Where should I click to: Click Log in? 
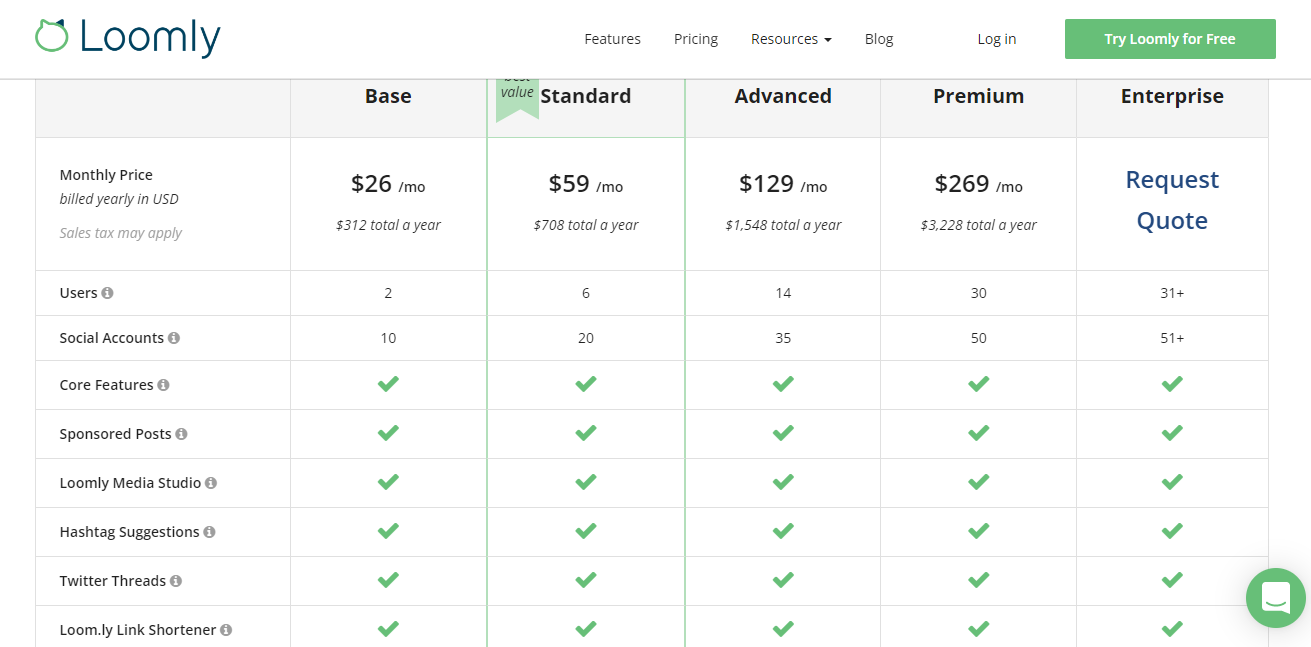coord(997,39)
